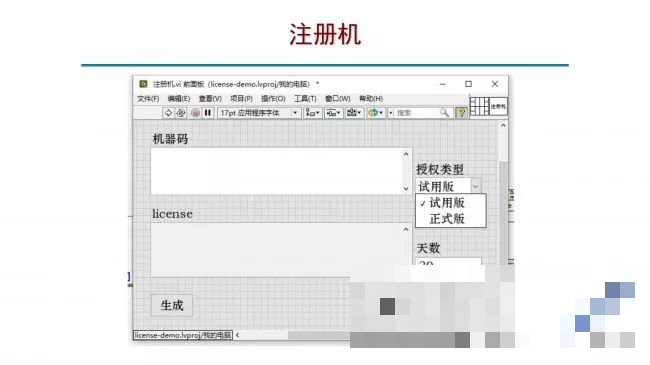Maximize the 注册机.vi window
650x365 pixels.
(x=468, y=84)
